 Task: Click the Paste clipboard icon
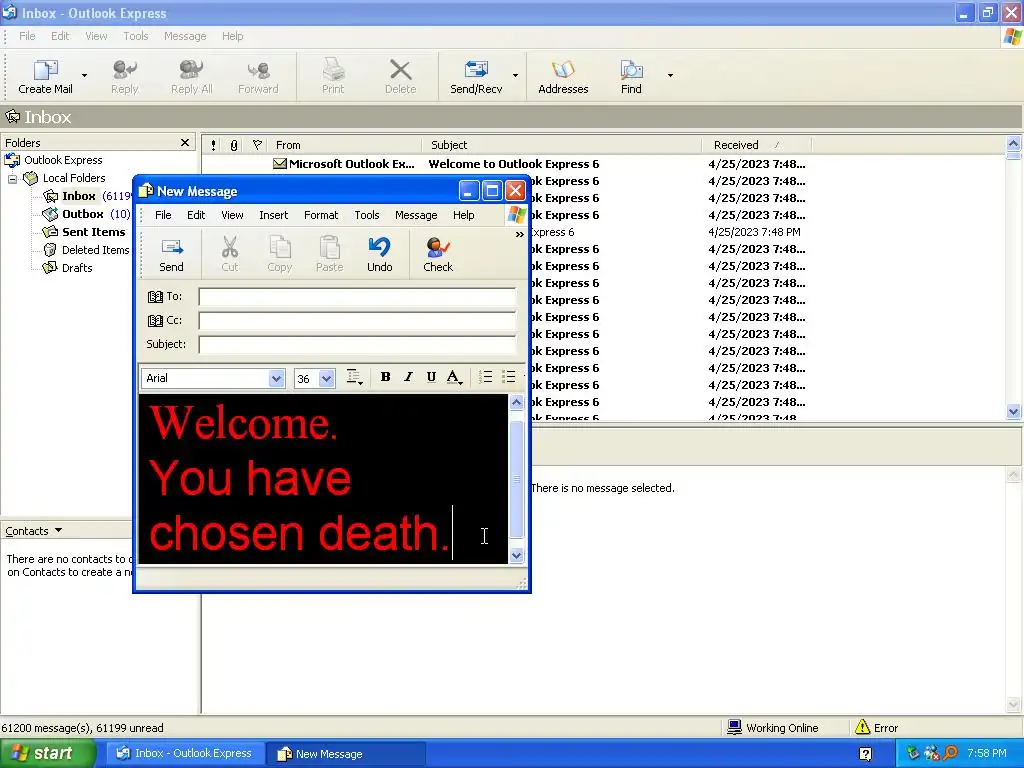329,248
